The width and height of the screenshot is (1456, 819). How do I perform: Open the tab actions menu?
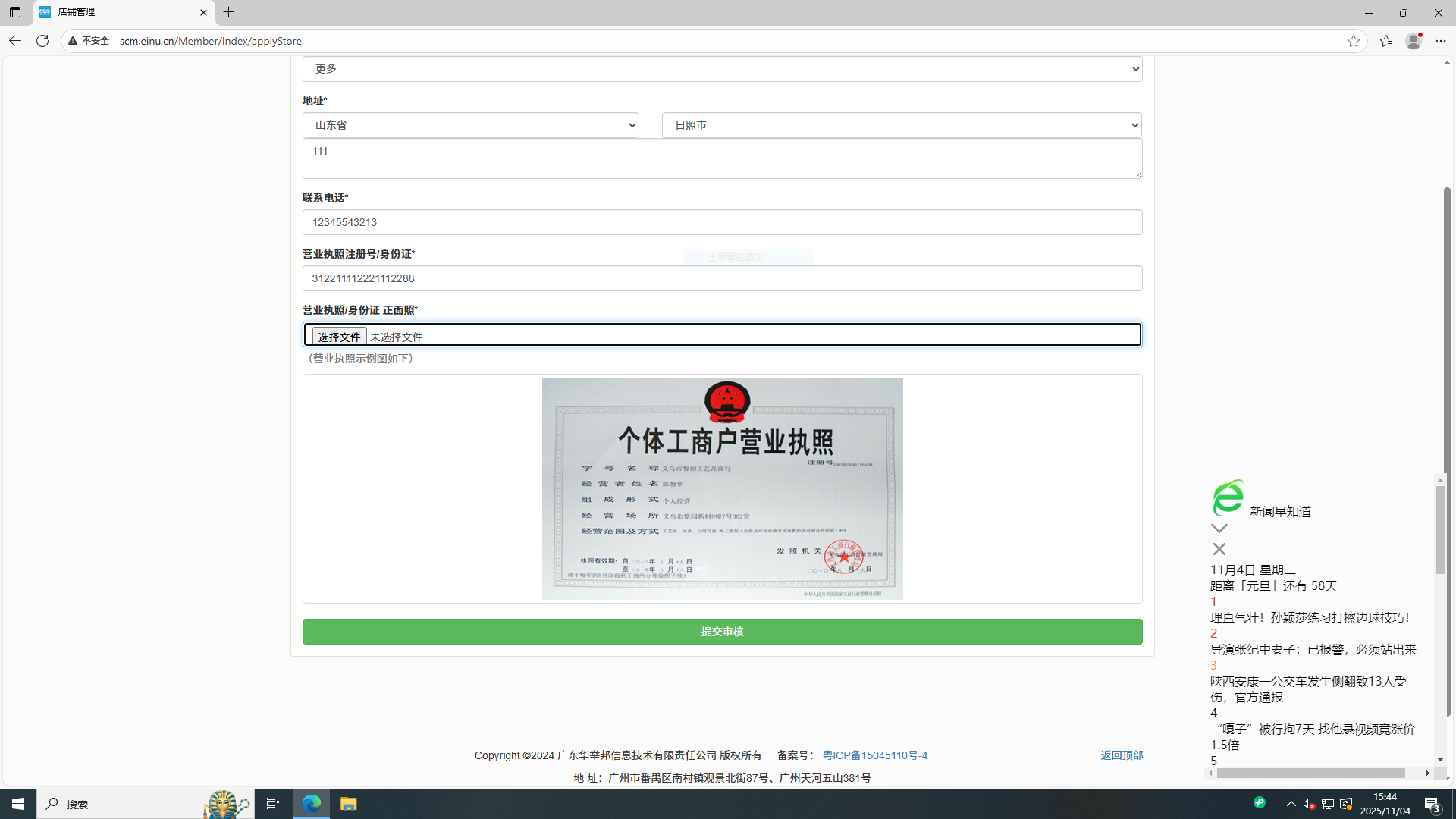pyautogui.click(x=15, y=12)
